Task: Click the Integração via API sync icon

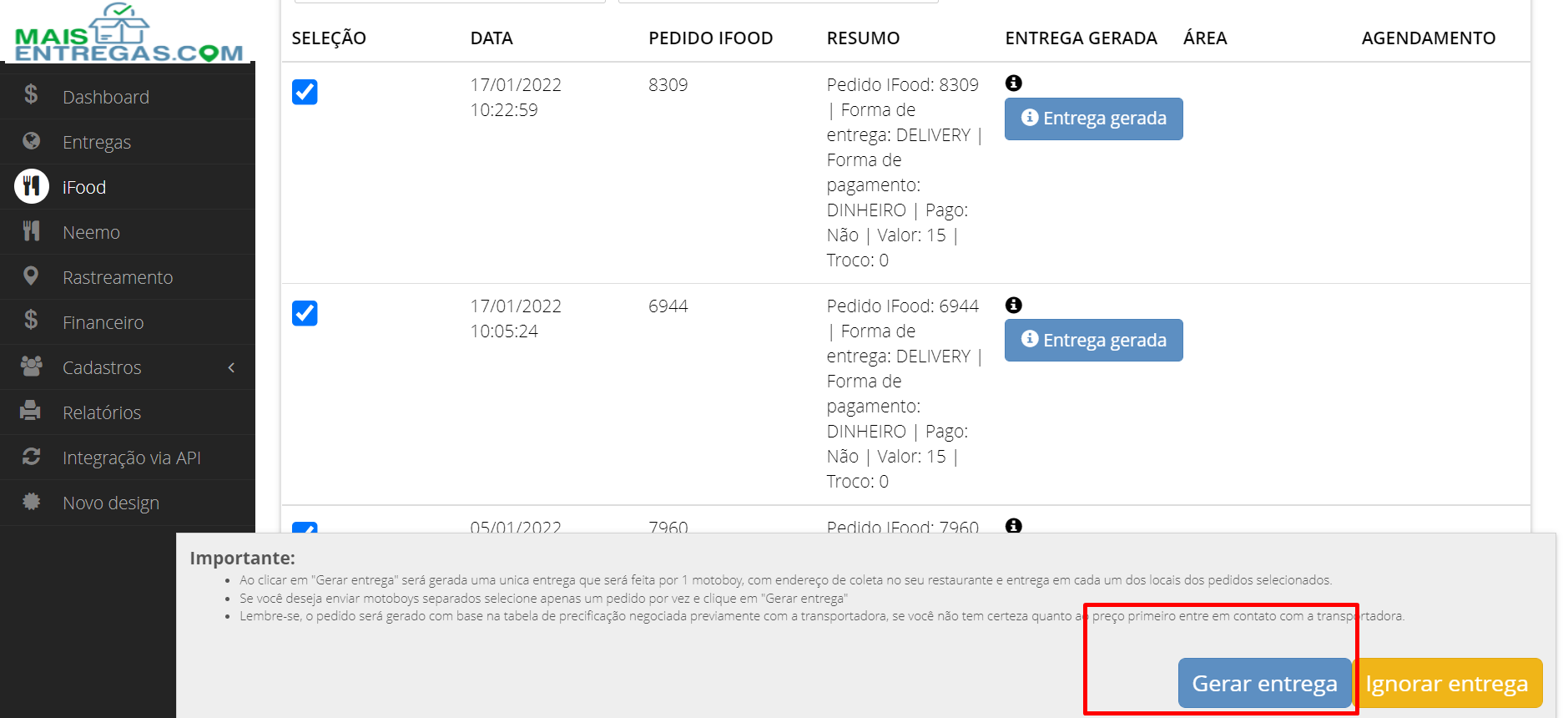Action: coord(31,457)
